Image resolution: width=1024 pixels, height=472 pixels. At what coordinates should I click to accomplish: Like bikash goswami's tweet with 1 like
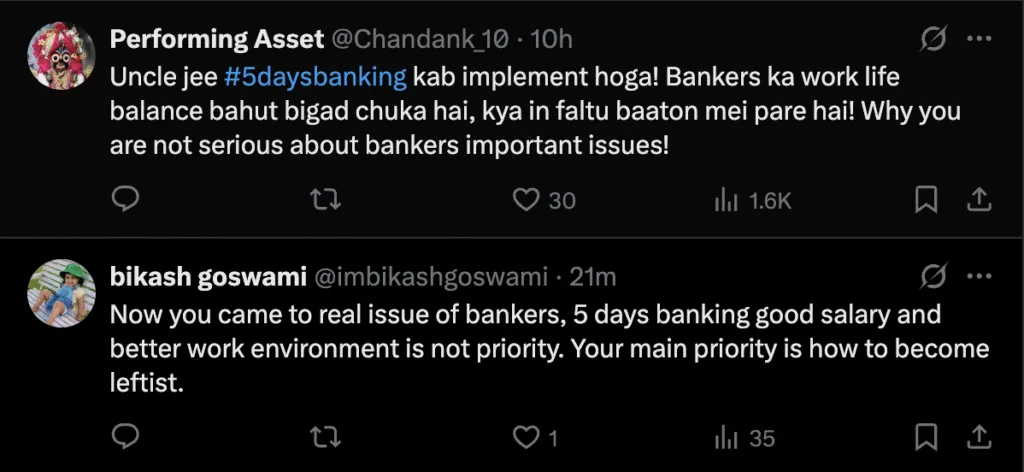pyautogui.click(x=526, y=437)
